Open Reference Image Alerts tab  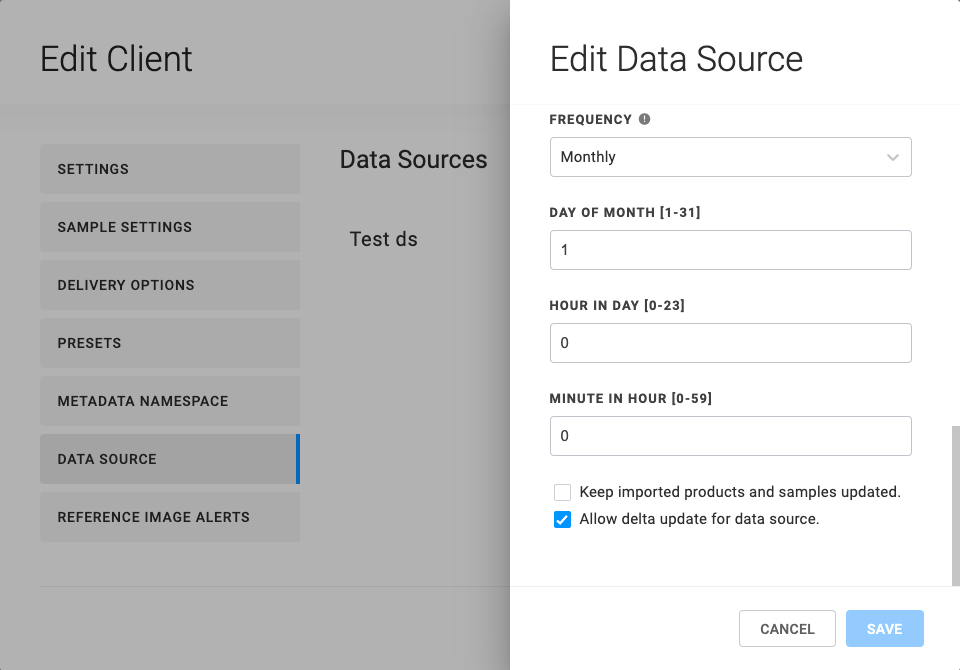(x=169, y=517)
